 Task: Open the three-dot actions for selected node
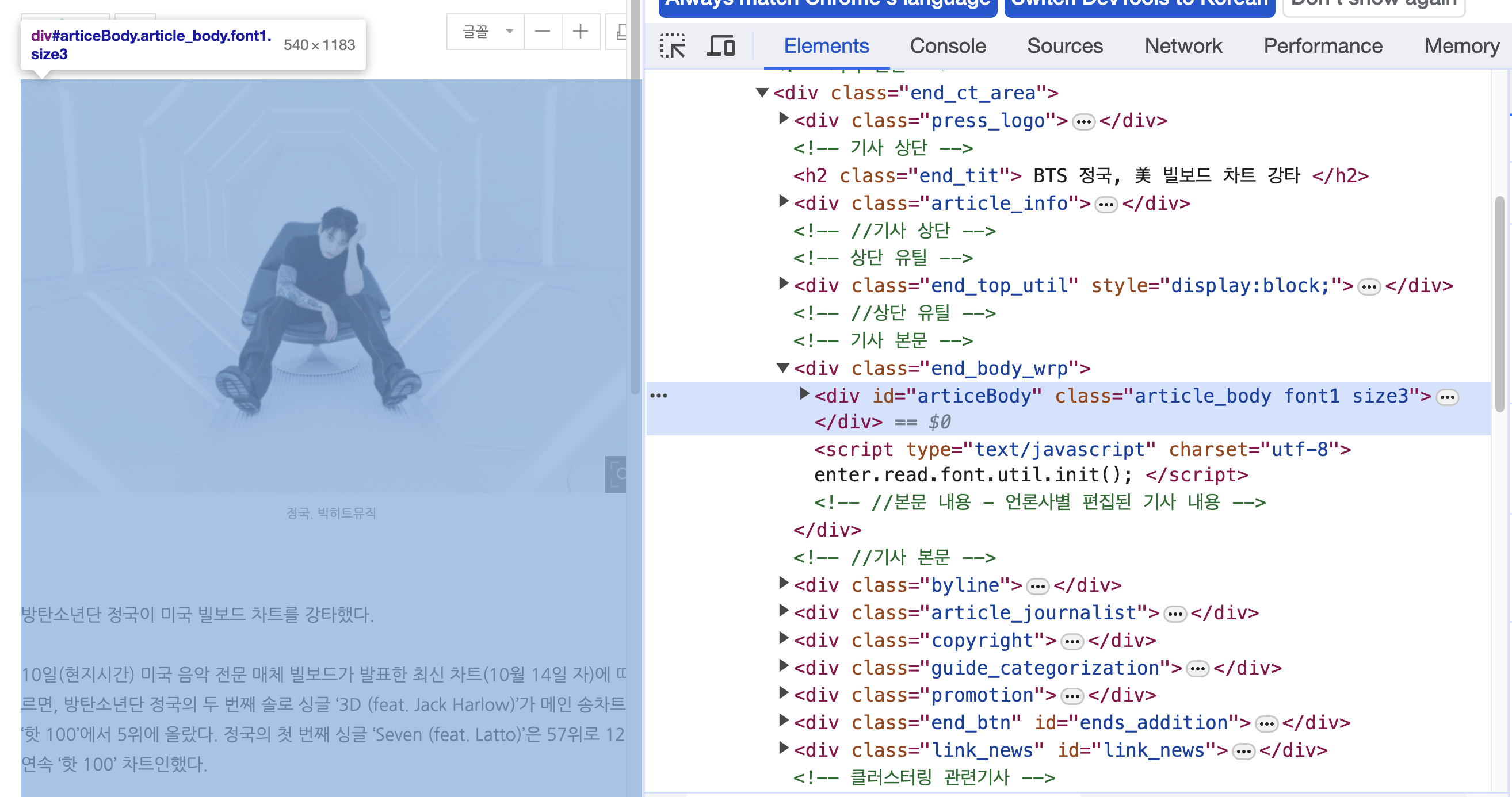(x=659, y=396)
